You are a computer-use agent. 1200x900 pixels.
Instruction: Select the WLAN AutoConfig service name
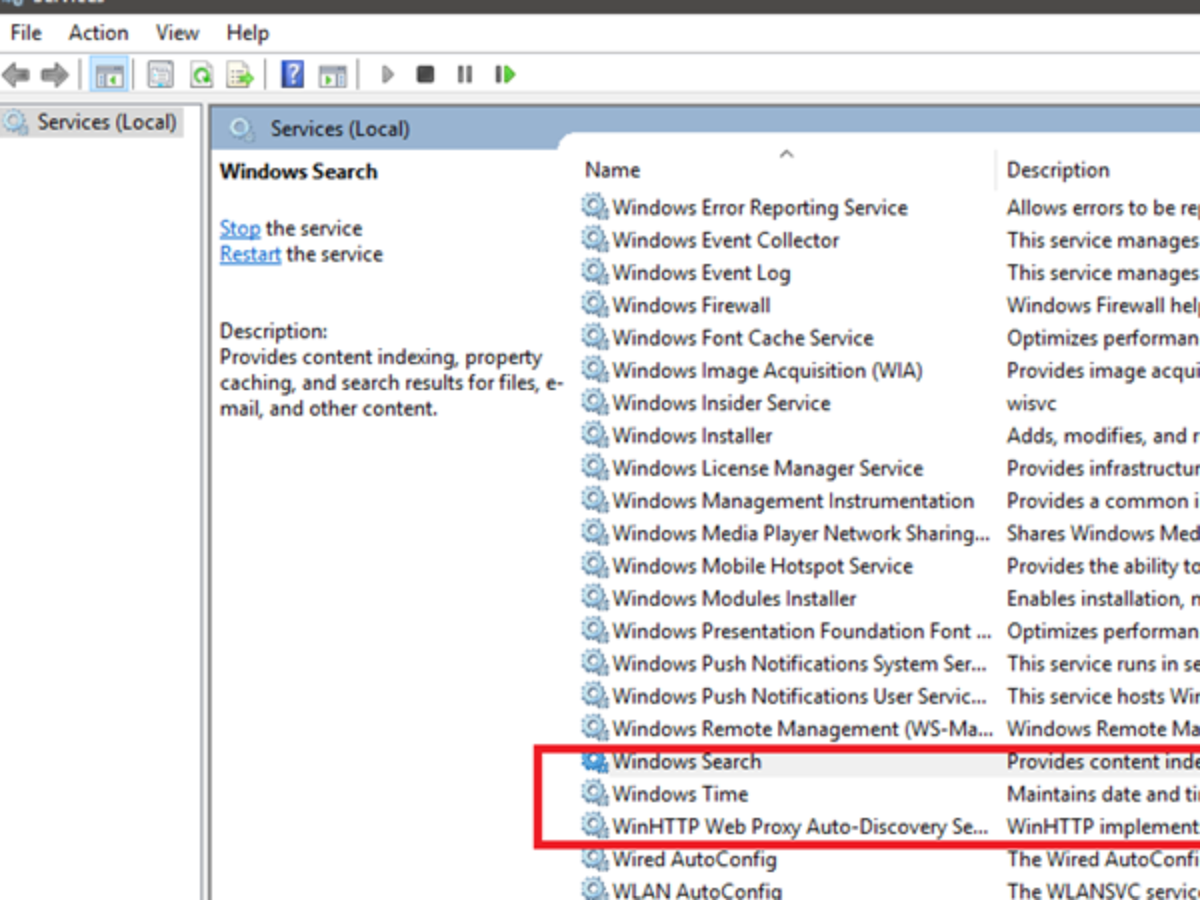point(697,890)
